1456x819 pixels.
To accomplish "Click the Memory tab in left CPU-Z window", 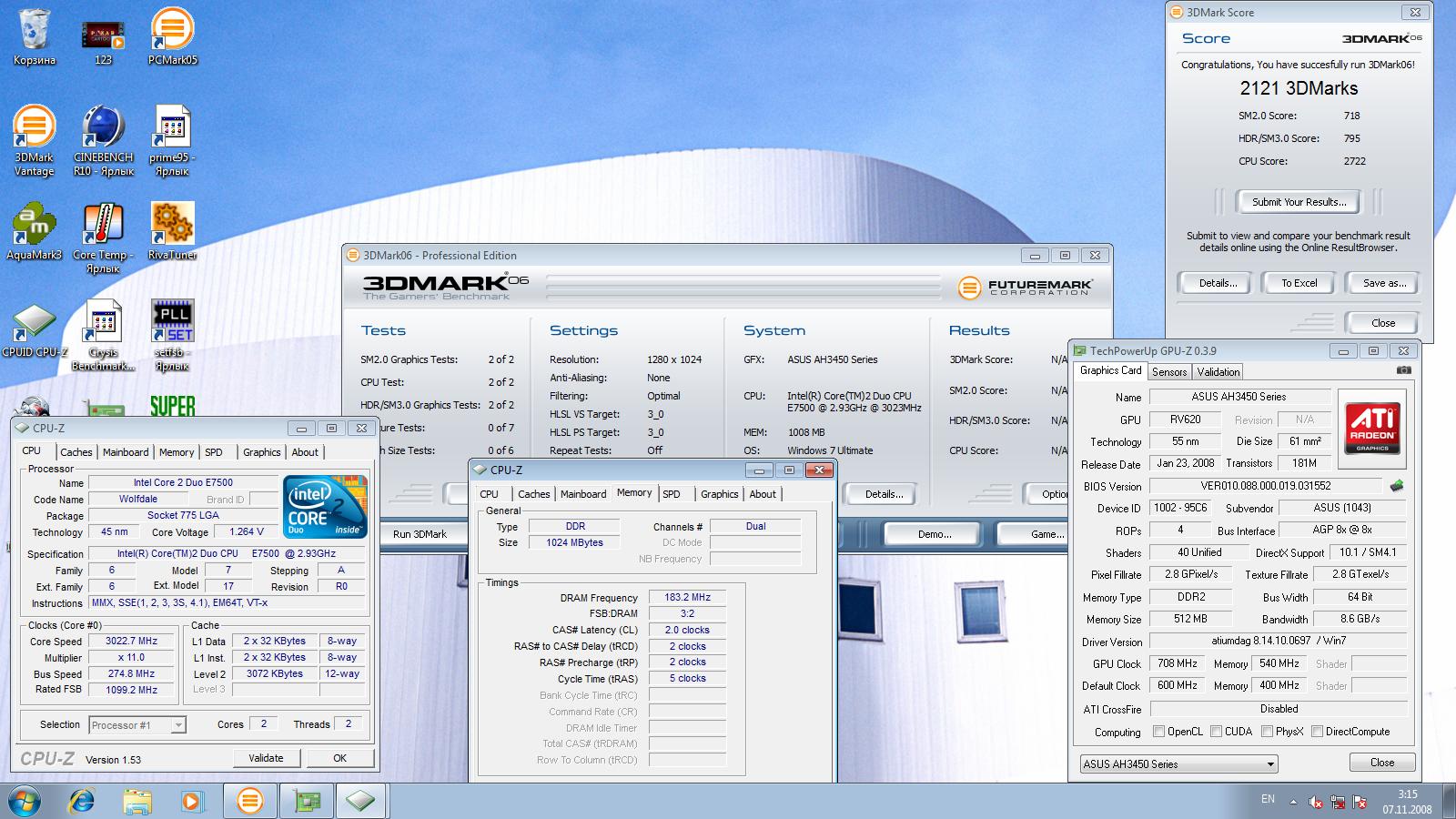I will point(177,452).
